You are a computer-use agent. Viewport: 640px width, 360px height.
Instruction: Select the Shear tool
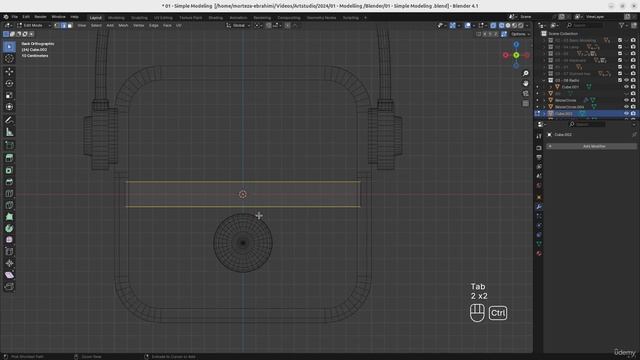tap(9, 275)
